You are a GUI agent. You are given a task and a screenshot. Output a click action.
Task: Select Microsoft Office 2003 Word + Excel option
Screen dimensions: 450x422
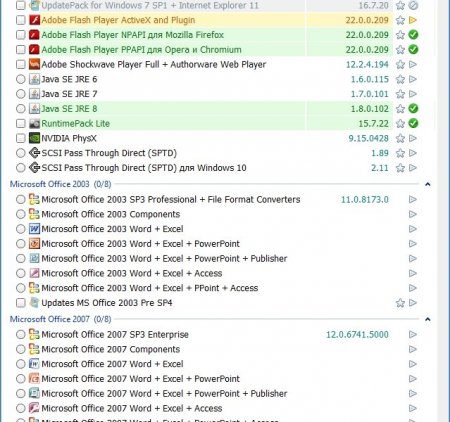point(21,229)
